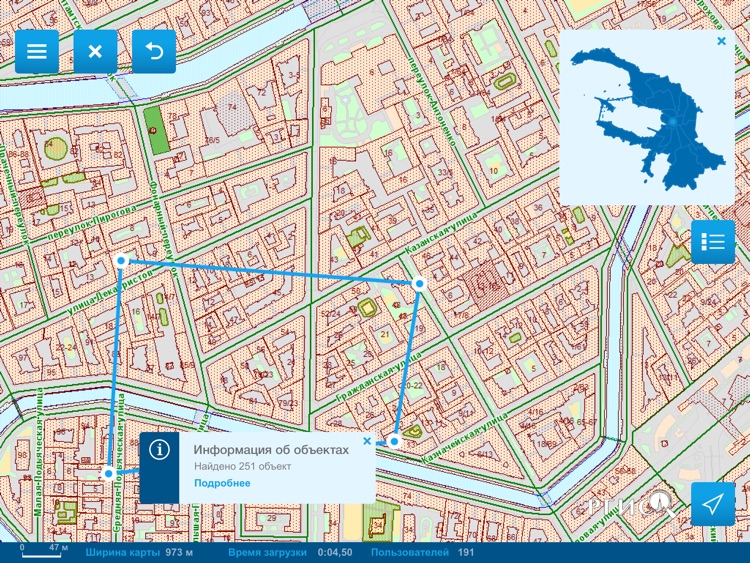Tap the location arrow navigation button
Image resolution: width=750 pixels, height=563 pixels.
coord(713,504)
